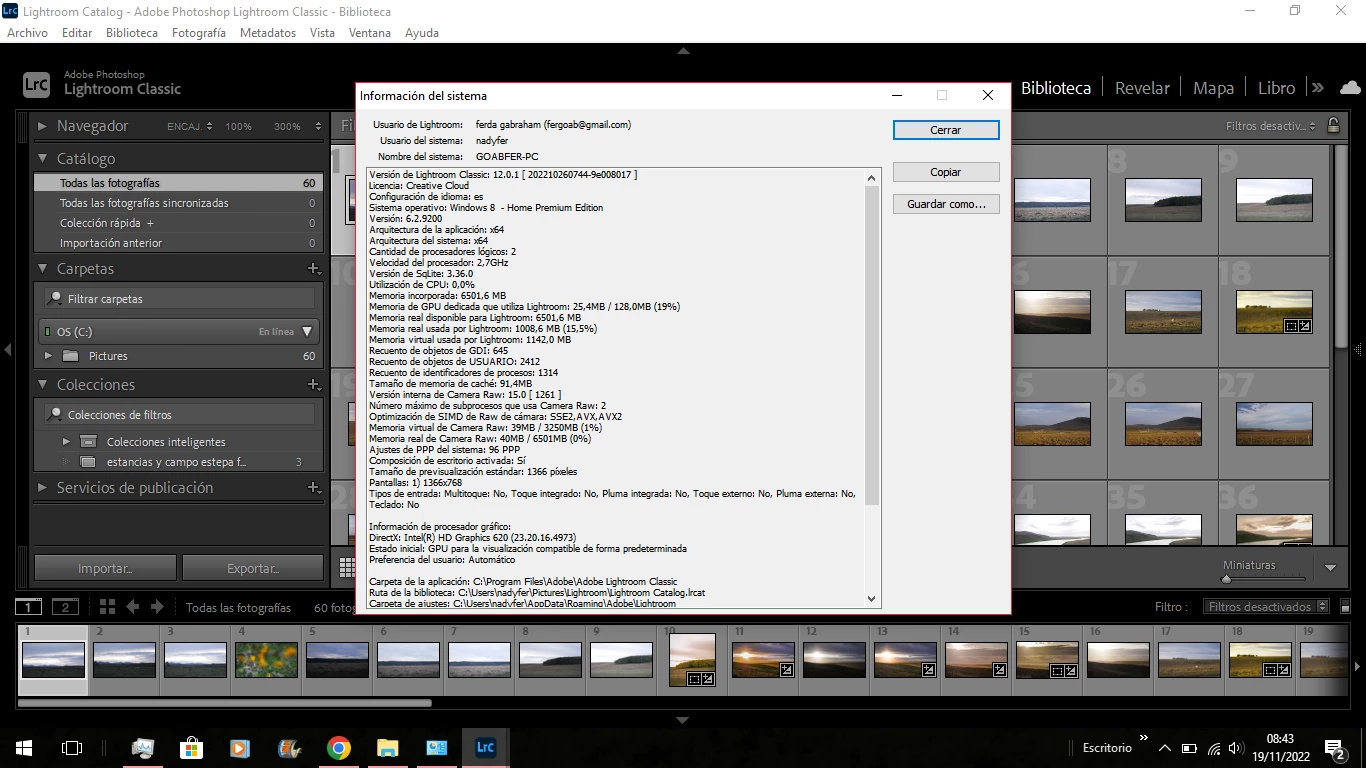The height and width of the screenshot is (768, 1366).
Task: Open Microsoft Store from the taskbar
Action: (x=191, y=747)
